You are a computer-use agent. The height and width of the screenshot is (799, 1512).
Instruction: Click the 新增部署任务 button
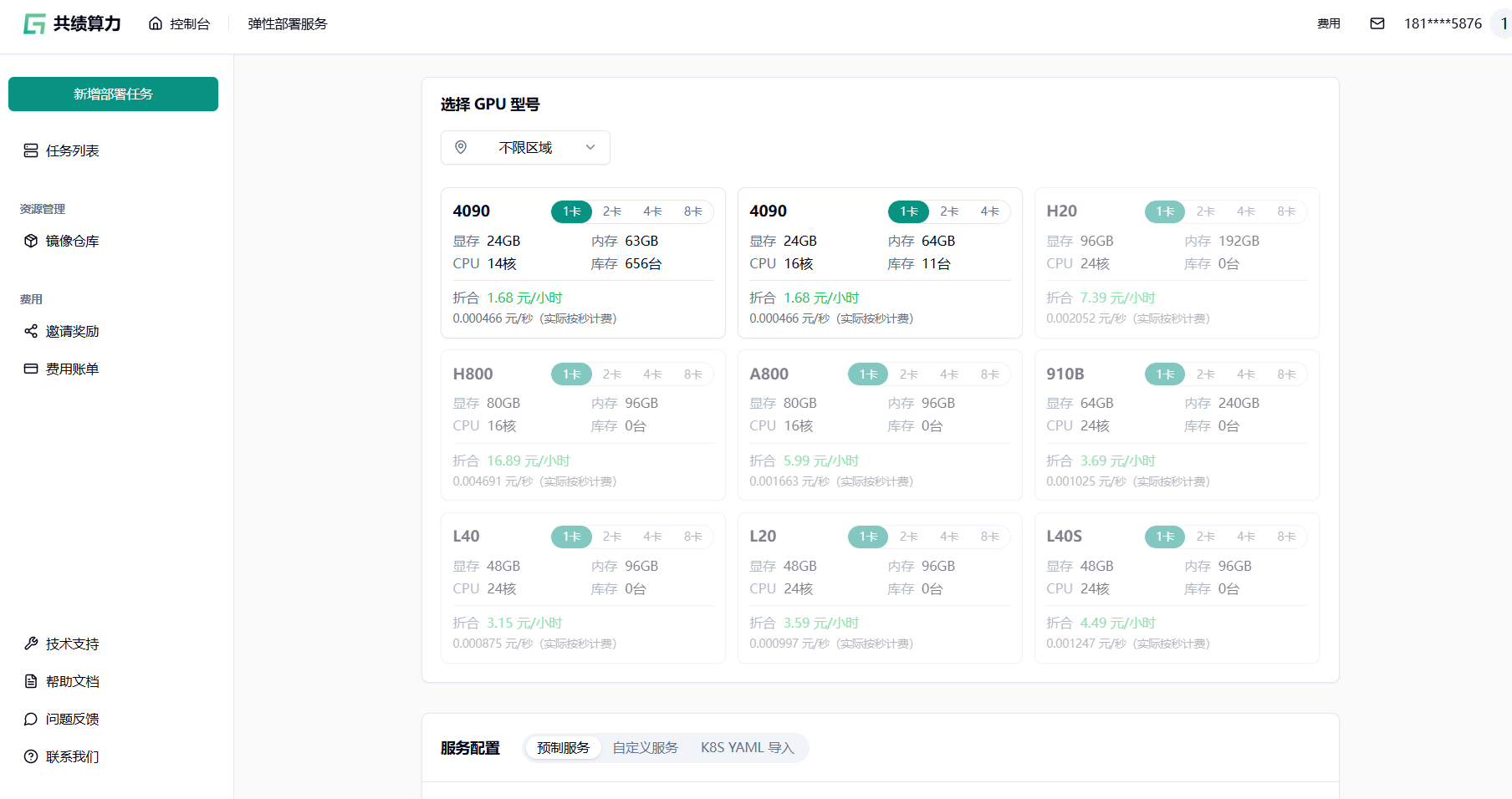[x=113, y=94]
